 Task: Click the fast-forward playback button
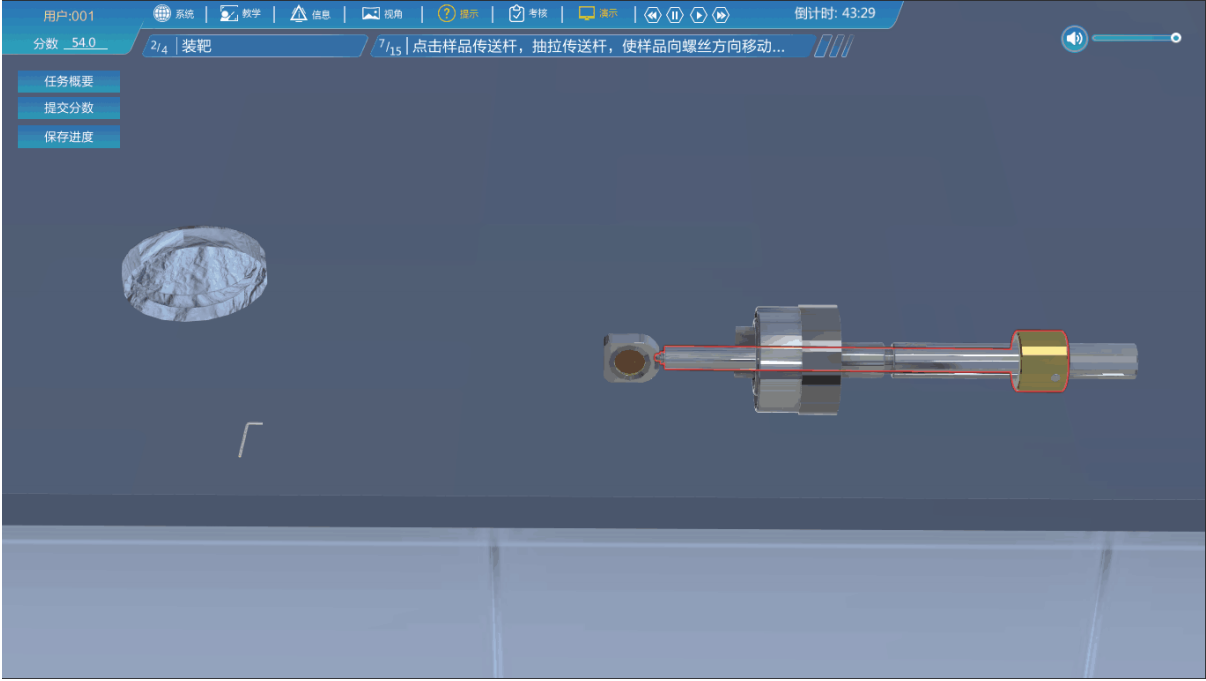point(721,15)
